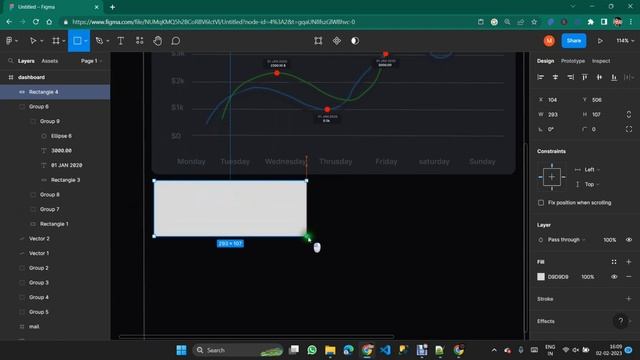Click the Edit object toolbar icon

(x=318, y=41)
